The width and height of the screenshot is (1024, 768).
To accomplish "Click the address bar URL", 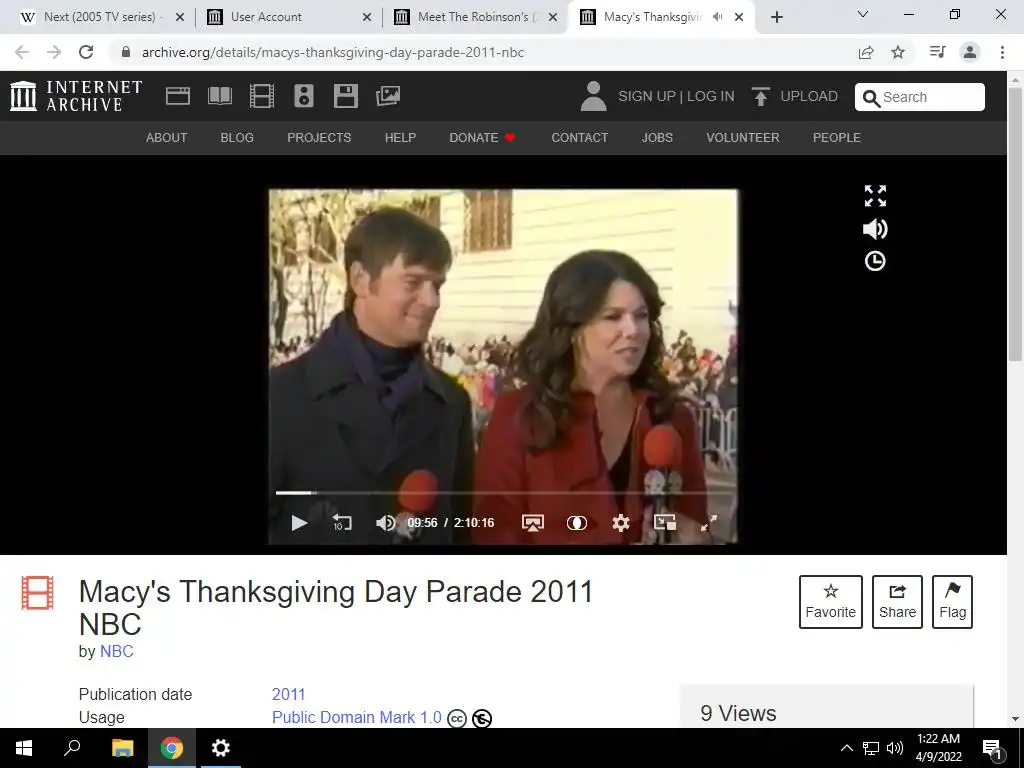I will (333, 52).
